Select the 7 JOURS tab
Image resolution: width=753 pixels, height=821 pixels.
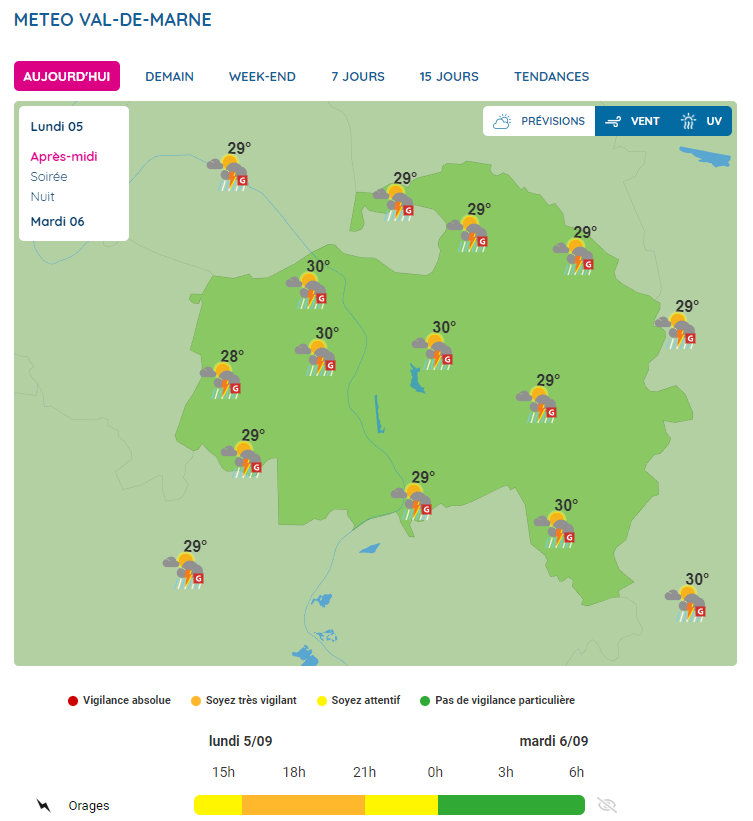[358, 76]
